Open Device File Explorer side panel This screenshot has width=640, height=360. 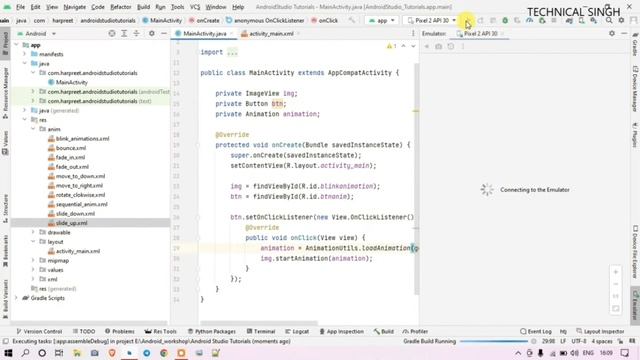coord(635,251)
